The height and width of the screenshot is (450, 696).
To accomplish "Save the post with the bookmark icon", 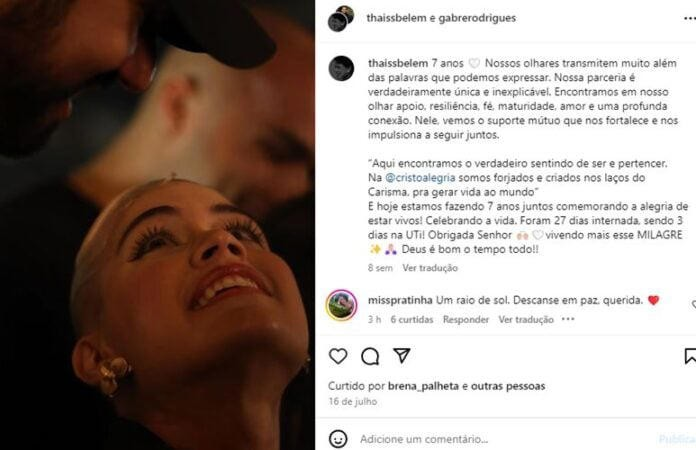I will (690, 356).
